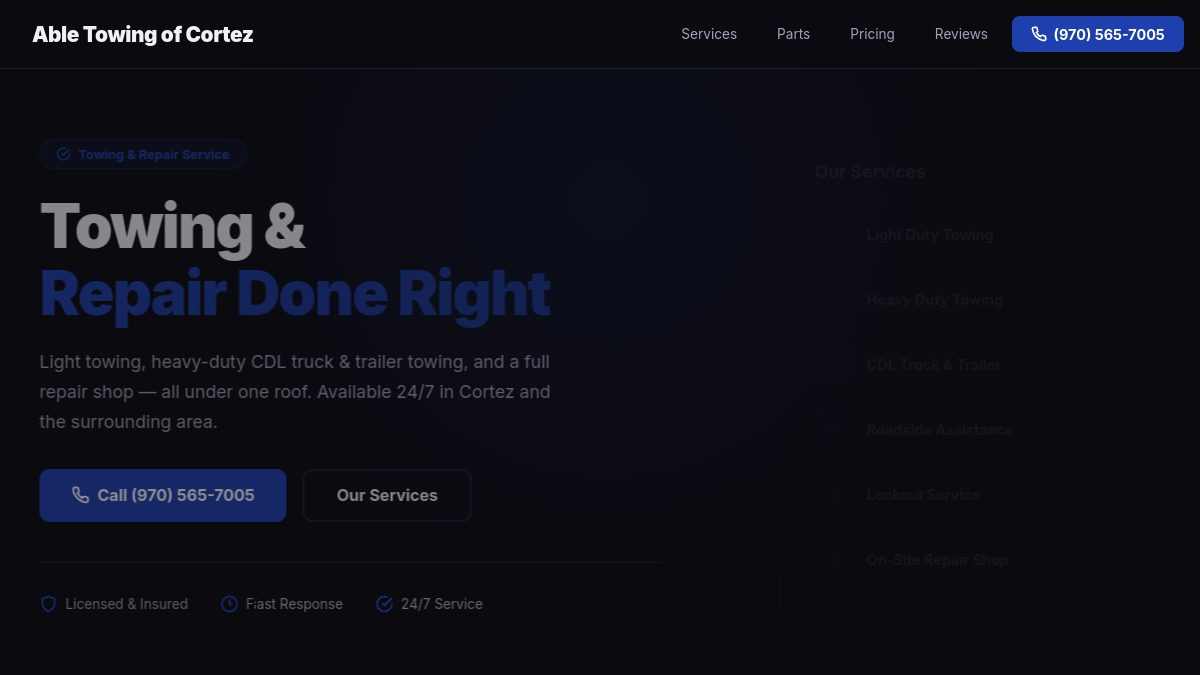
Task: Go to the Parts nav link
Action: (x=793, y=34)
